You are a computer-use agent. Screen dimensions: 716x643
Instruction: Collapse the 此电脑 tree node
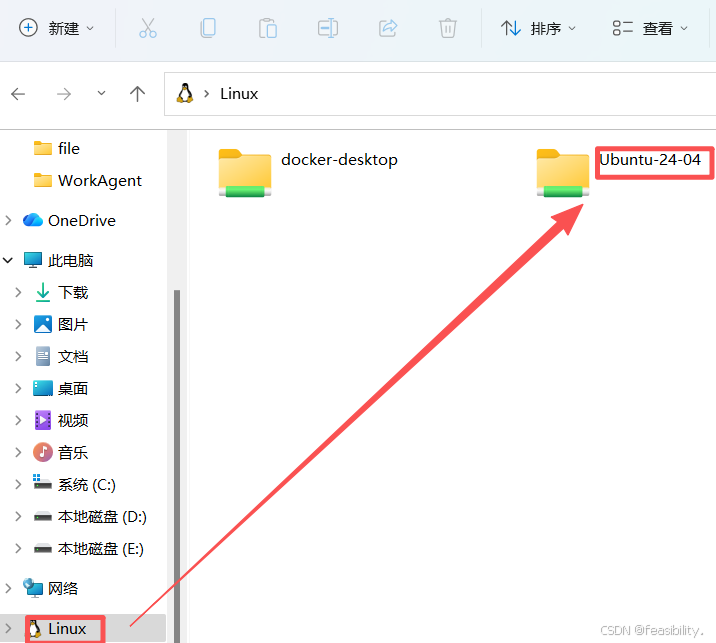8,261
